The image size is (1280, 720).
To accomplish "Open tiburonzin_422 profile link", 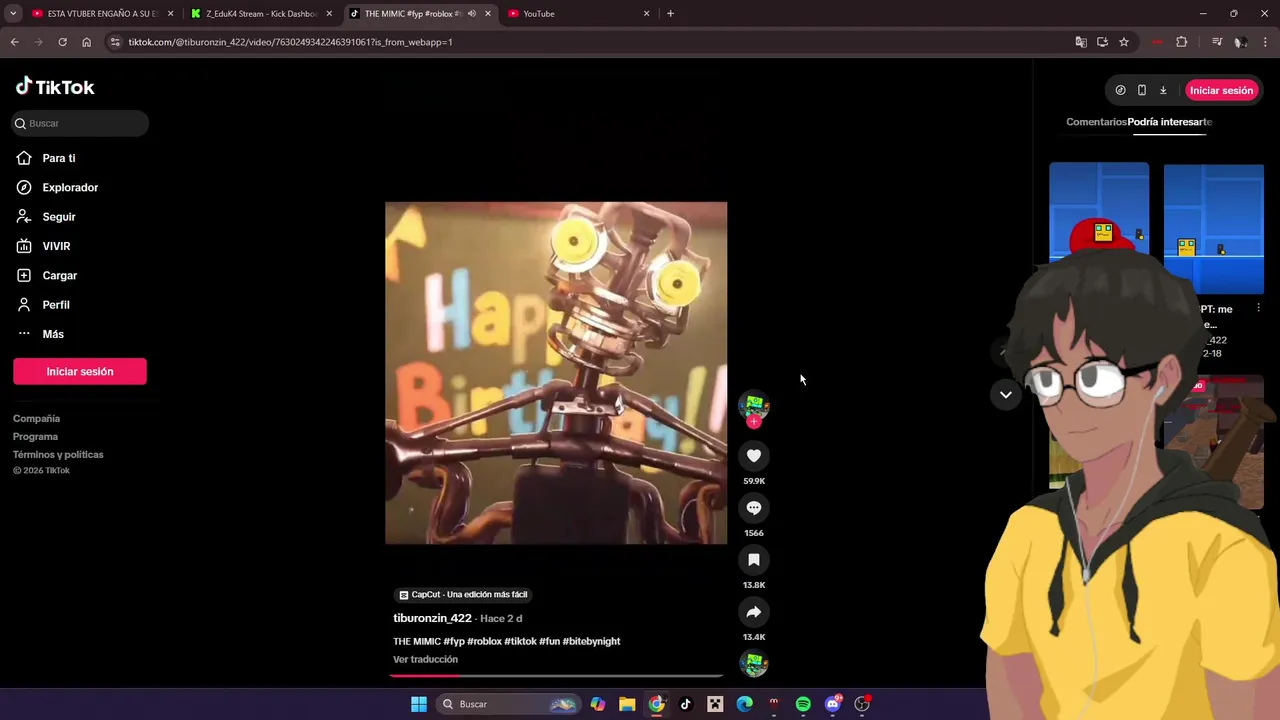I will pyautogui.click(x=432, y=618).
